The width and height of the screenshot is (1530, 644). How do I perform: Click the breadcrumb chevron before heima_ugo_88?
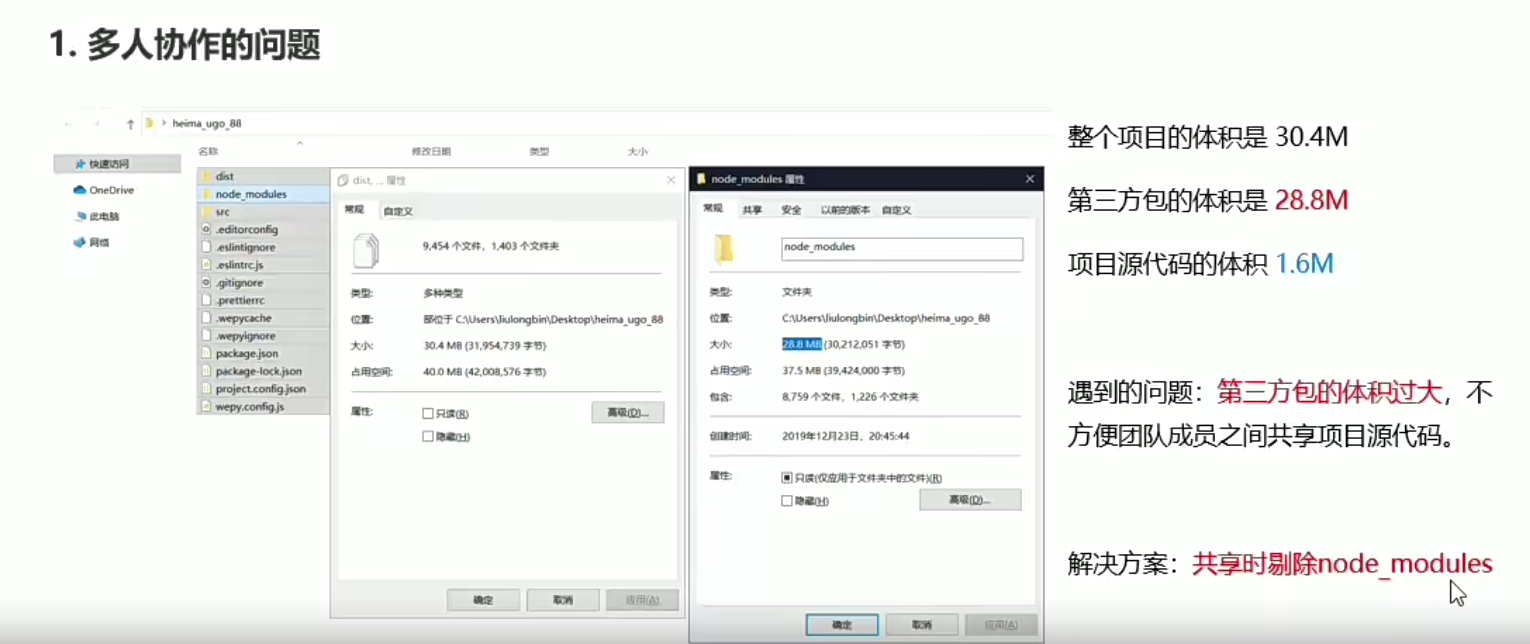pyautogui.click(x=163, y=123)
